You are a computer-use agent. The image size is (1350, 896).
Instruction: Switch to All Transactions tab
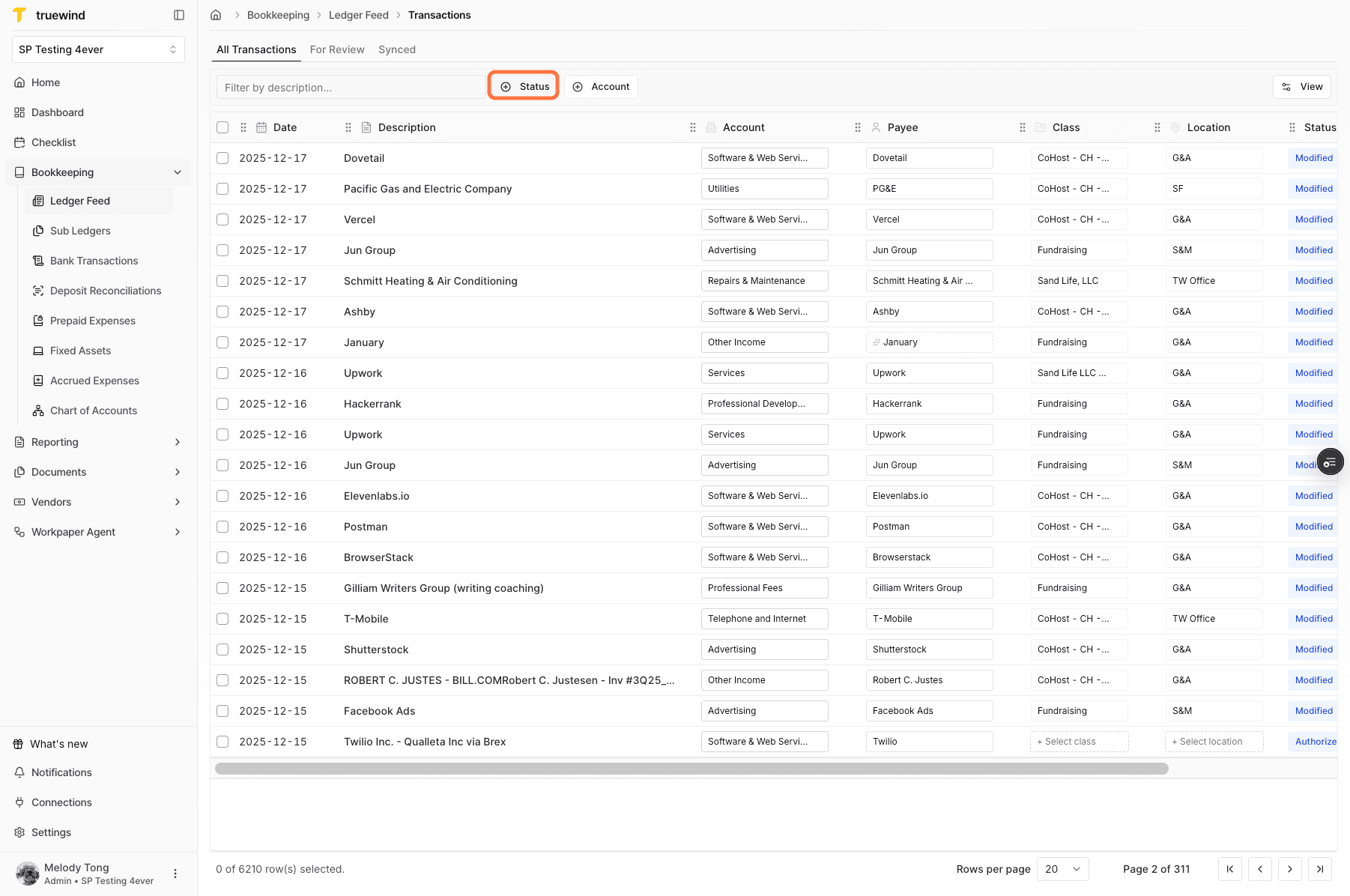256,49
